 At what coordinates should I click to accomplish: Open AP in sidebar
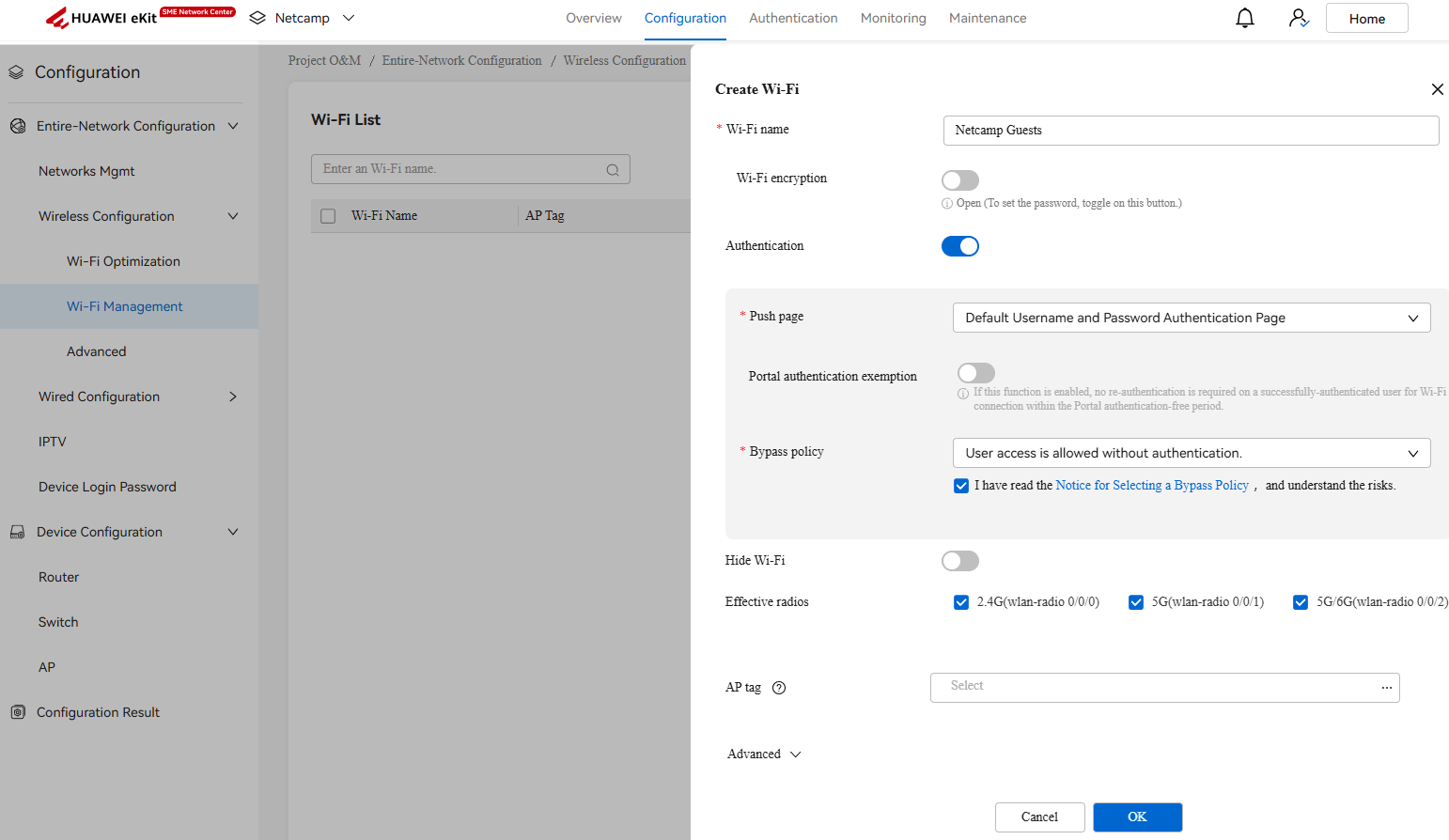pyautogui.click(x=47, y=667)
